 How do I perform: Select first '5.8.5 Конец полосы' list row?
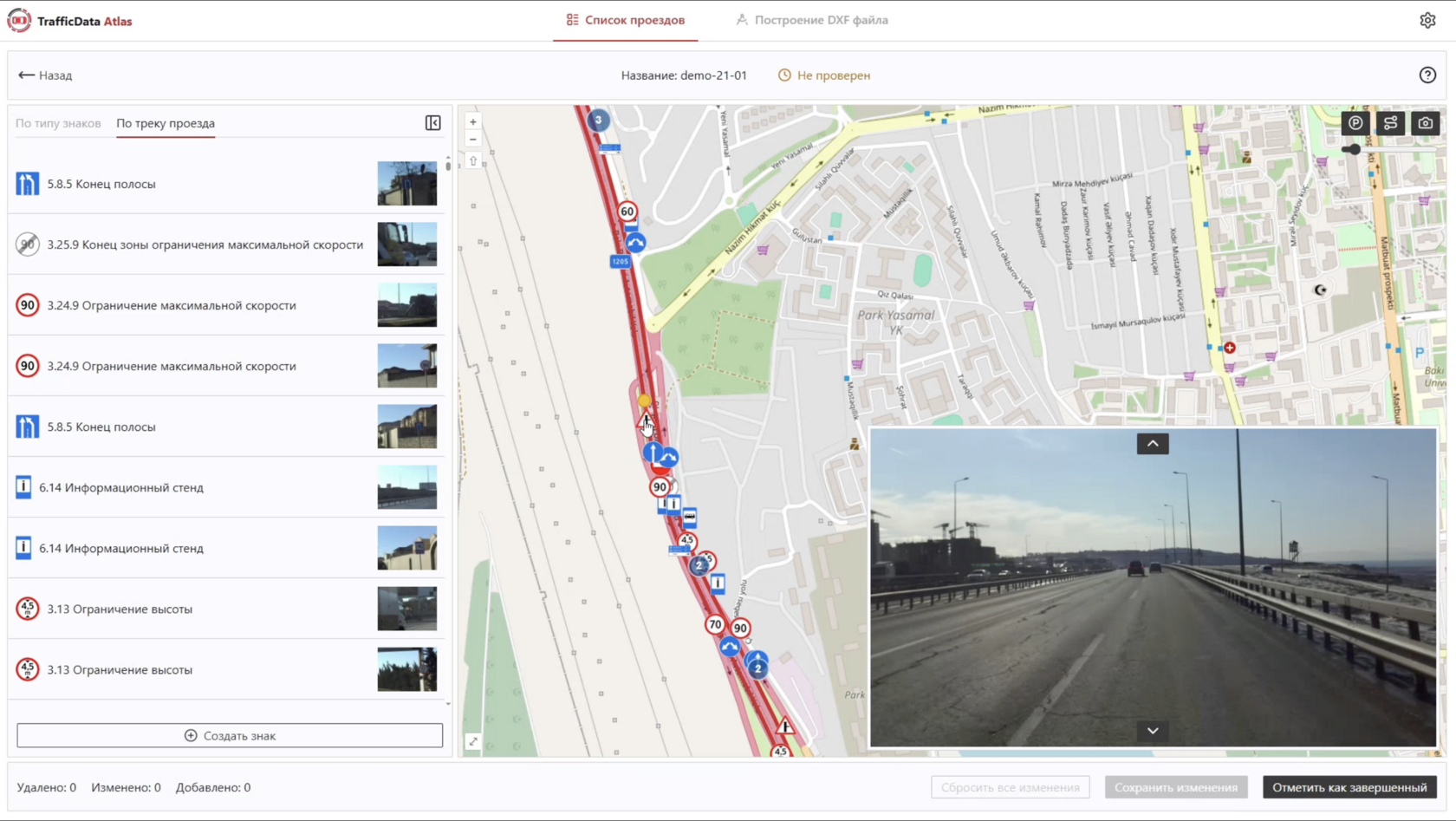[x=227, y=184]
